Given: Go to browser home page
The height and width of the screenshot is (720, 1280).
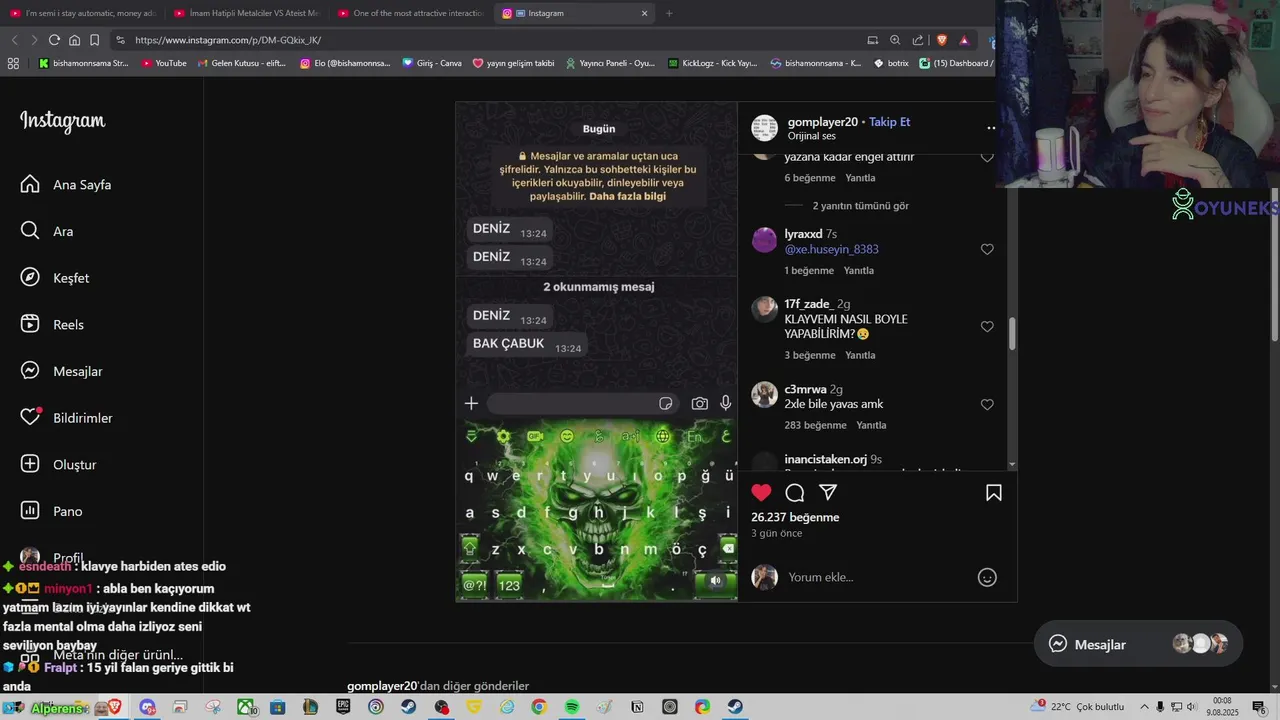Looking at the screenshot, I should pyautogui.click(x=74, y=40).
